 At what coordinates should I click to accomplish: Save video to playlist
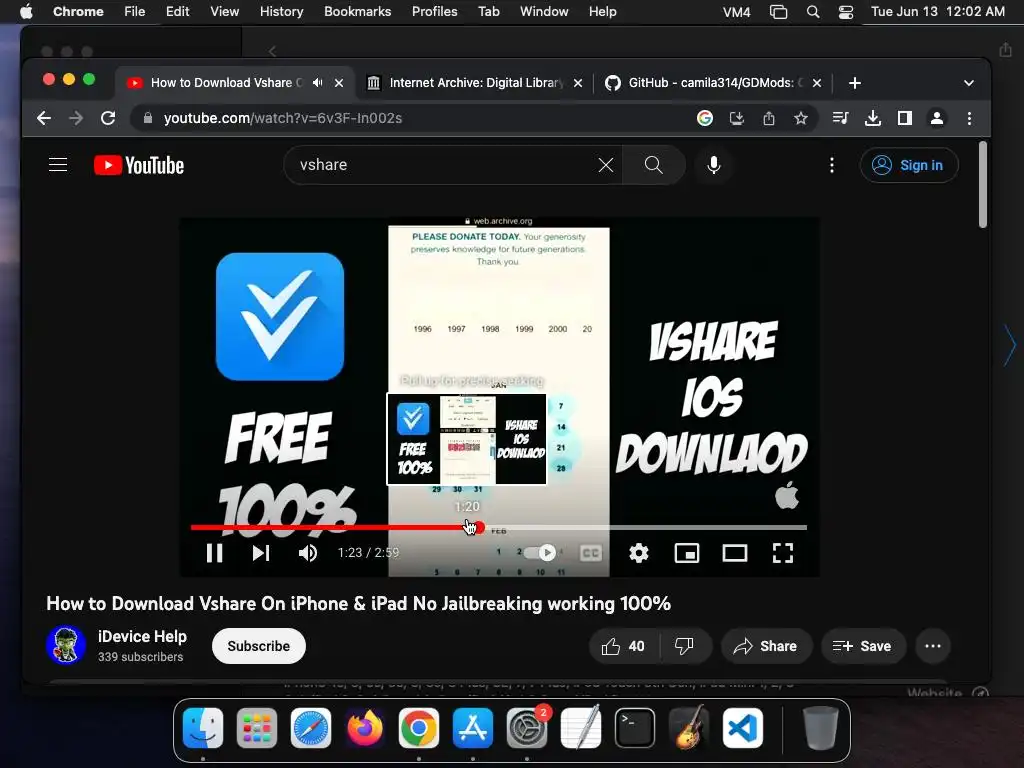click(863, 646)
